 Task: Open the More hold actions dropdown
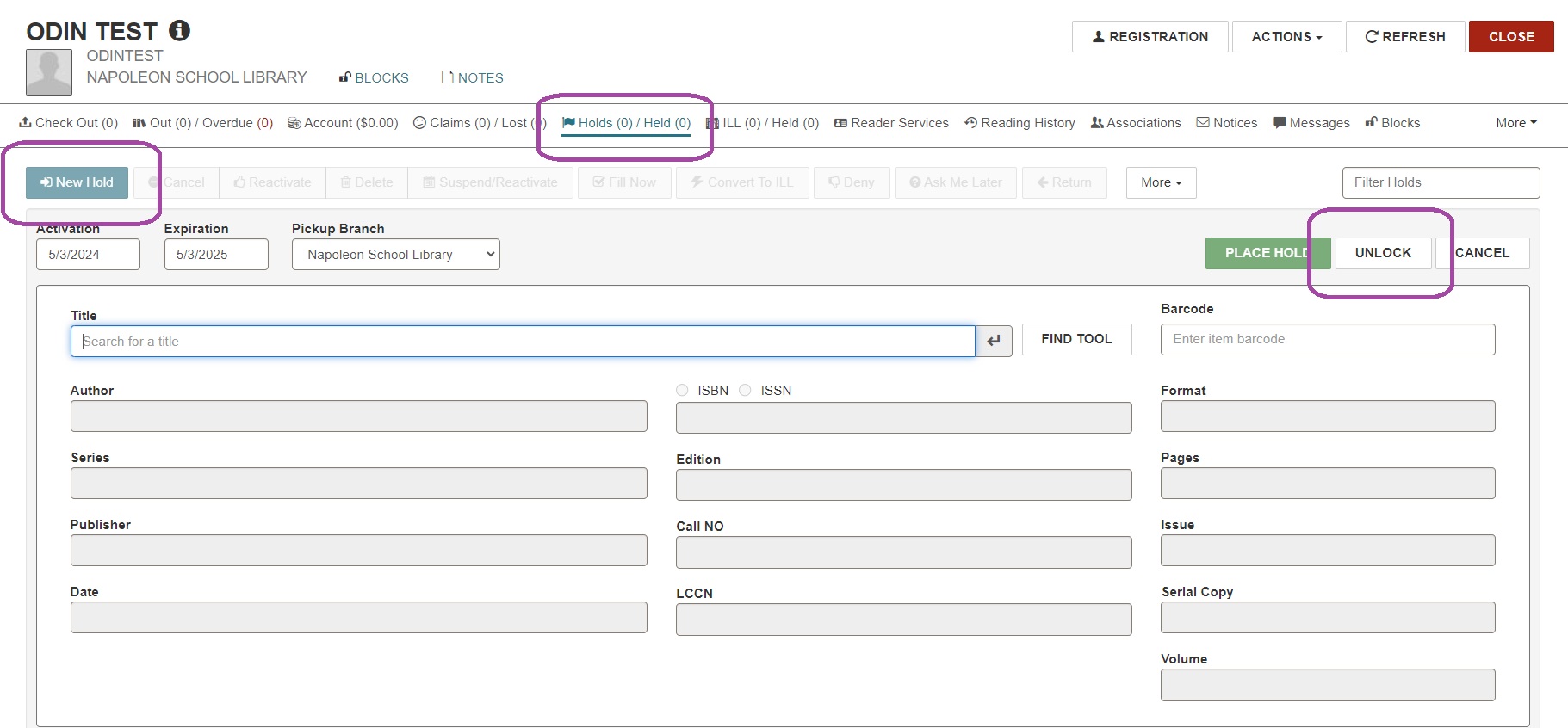1161,182
